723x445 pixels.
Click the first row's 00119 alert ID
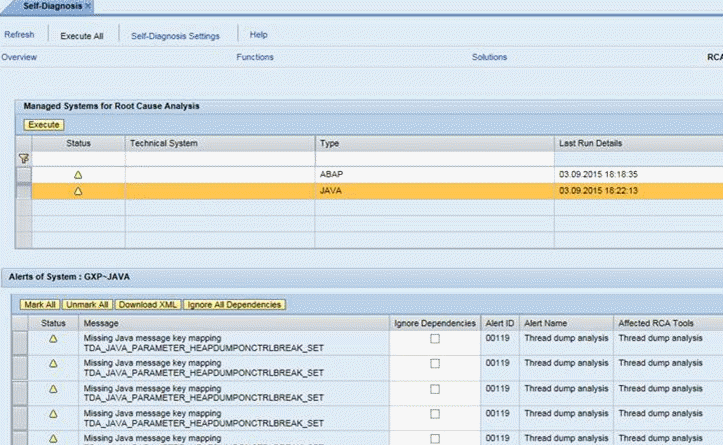(497, 338)
